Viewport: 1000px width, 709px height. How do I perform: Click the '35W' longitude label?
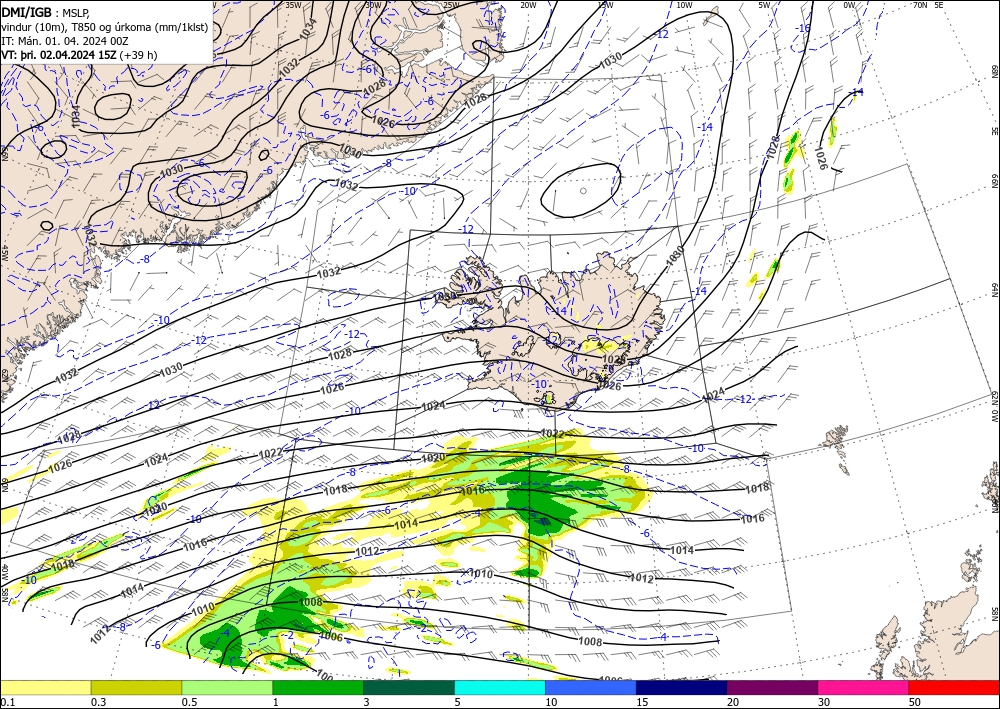point(293,5)
